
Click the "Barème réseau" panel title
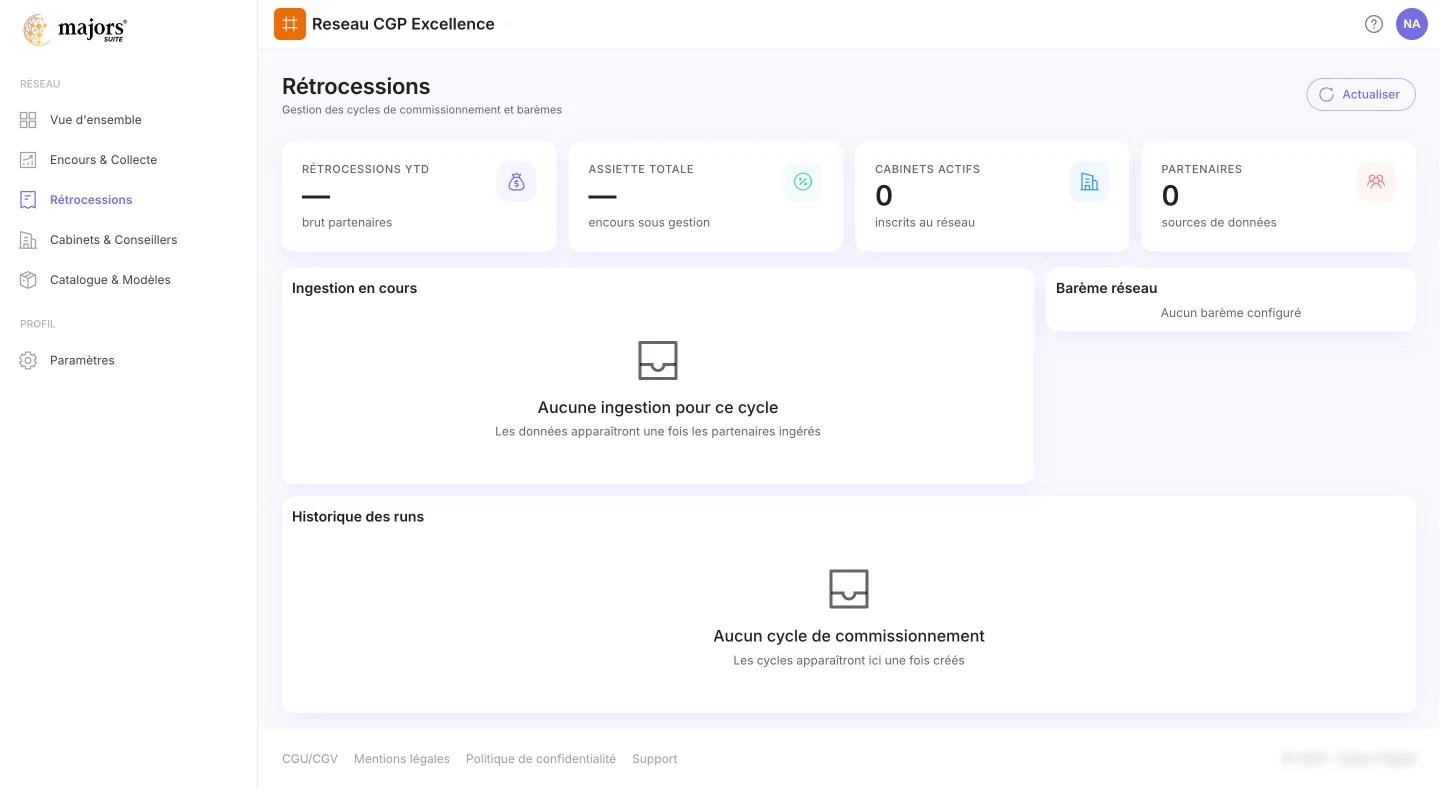pos(1106,288)
